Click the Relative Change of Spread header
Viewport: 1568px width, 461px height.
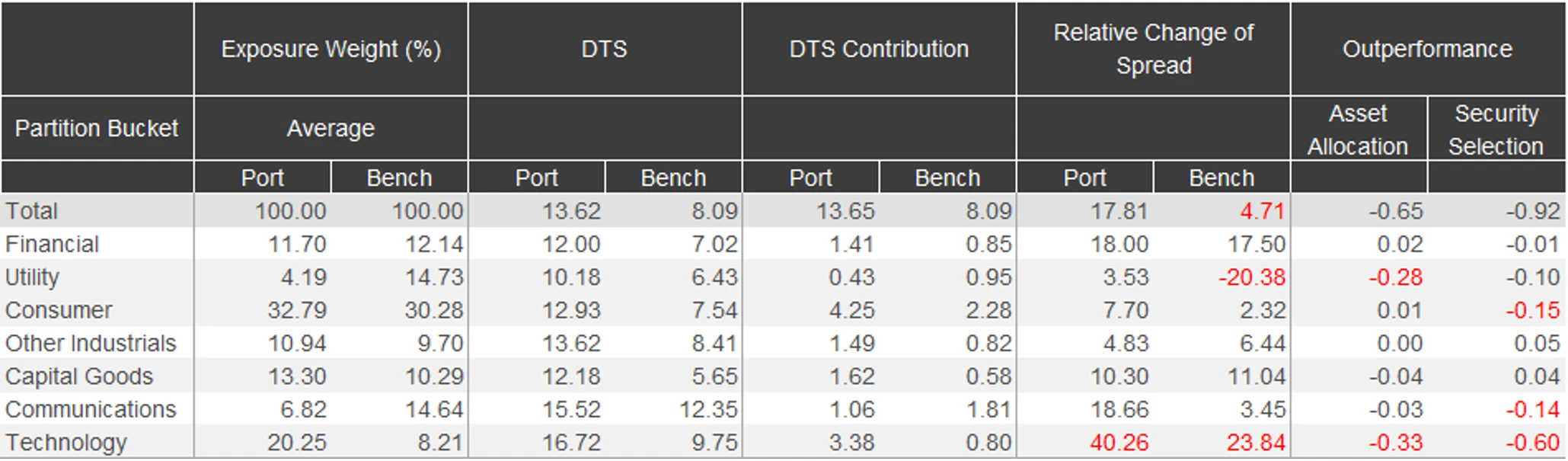coord(1153,50)
